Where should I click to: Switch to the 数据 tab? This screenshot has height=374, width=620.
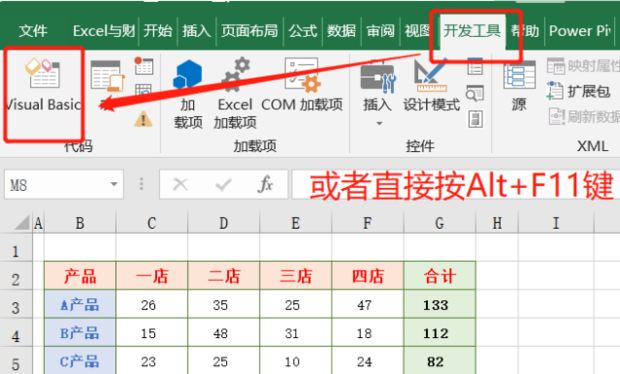click(342, 31)
